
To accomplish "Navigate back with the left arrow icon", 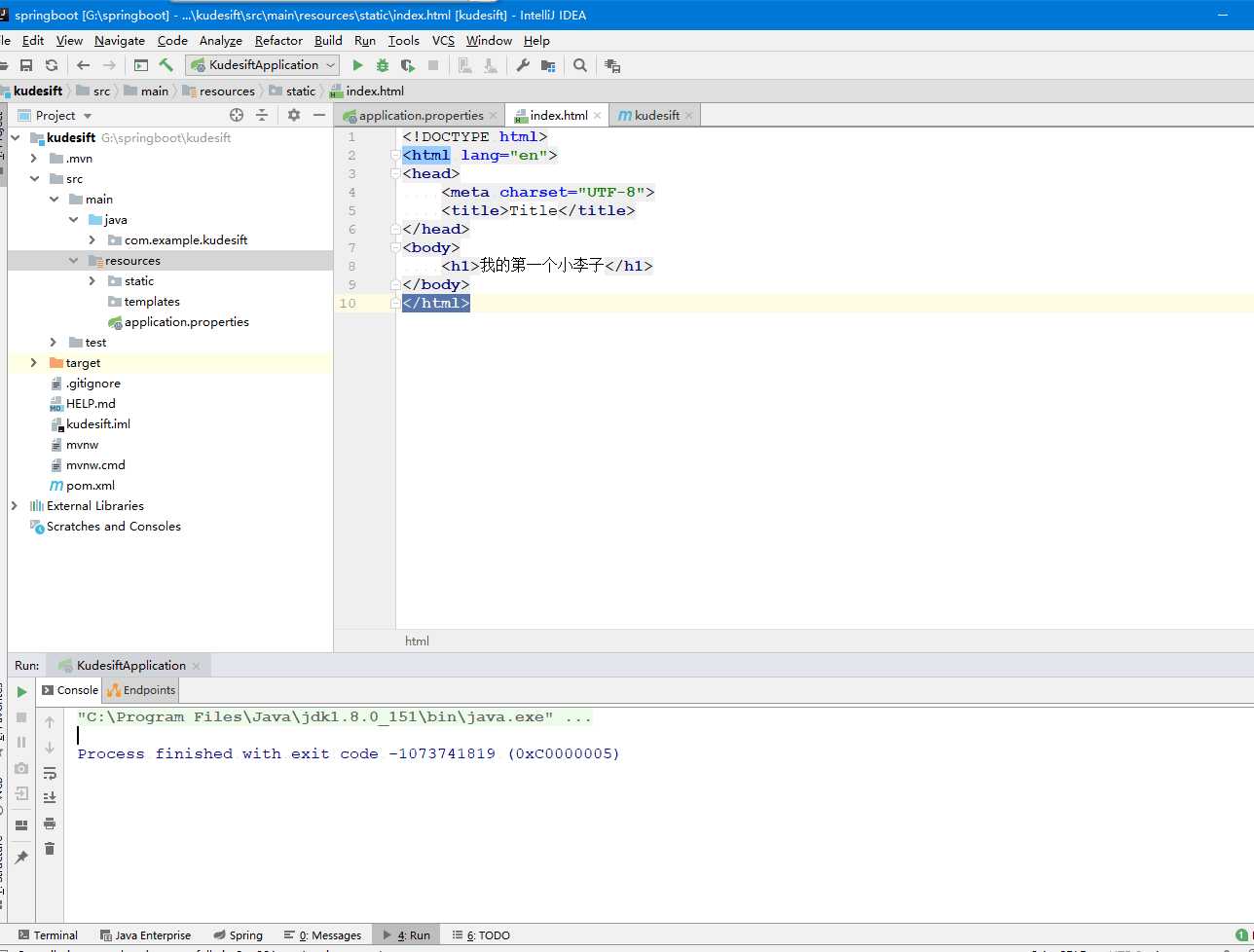I will point(83,65).
